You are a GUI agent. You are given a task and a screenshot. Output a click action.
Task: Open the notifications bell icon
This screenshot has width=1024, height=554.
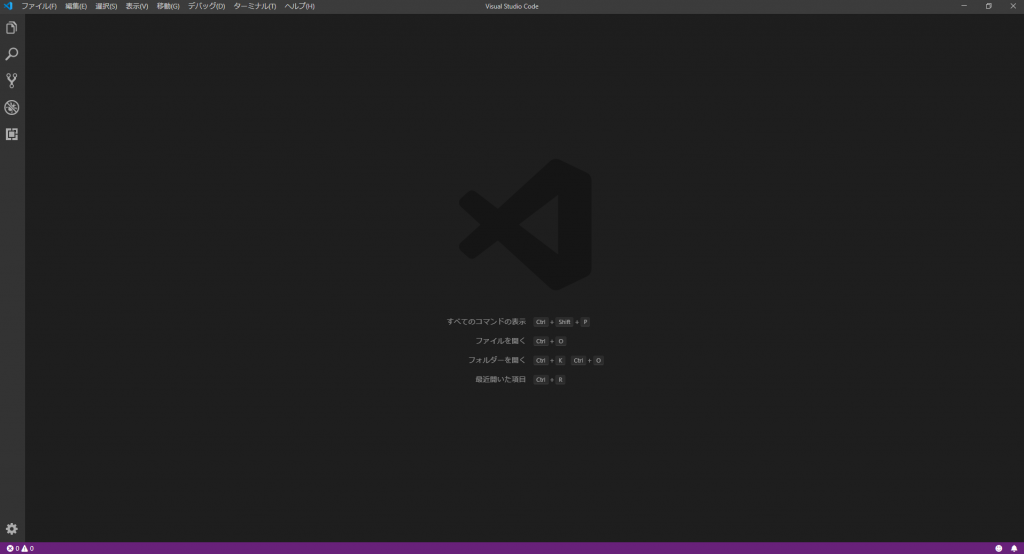point(1014,548)
